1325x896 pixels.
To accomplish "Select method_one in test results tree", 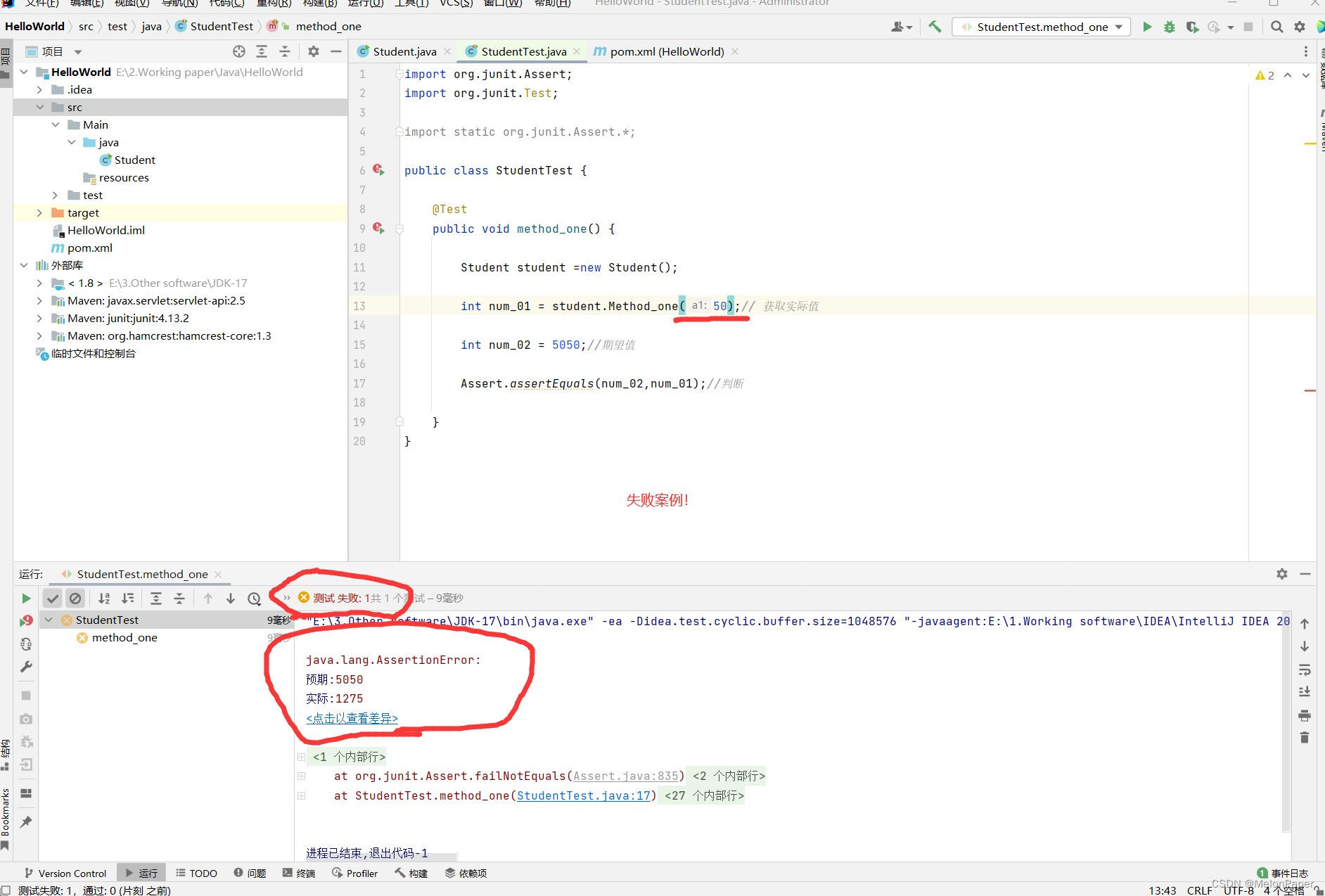I will [x=117, y=637].
